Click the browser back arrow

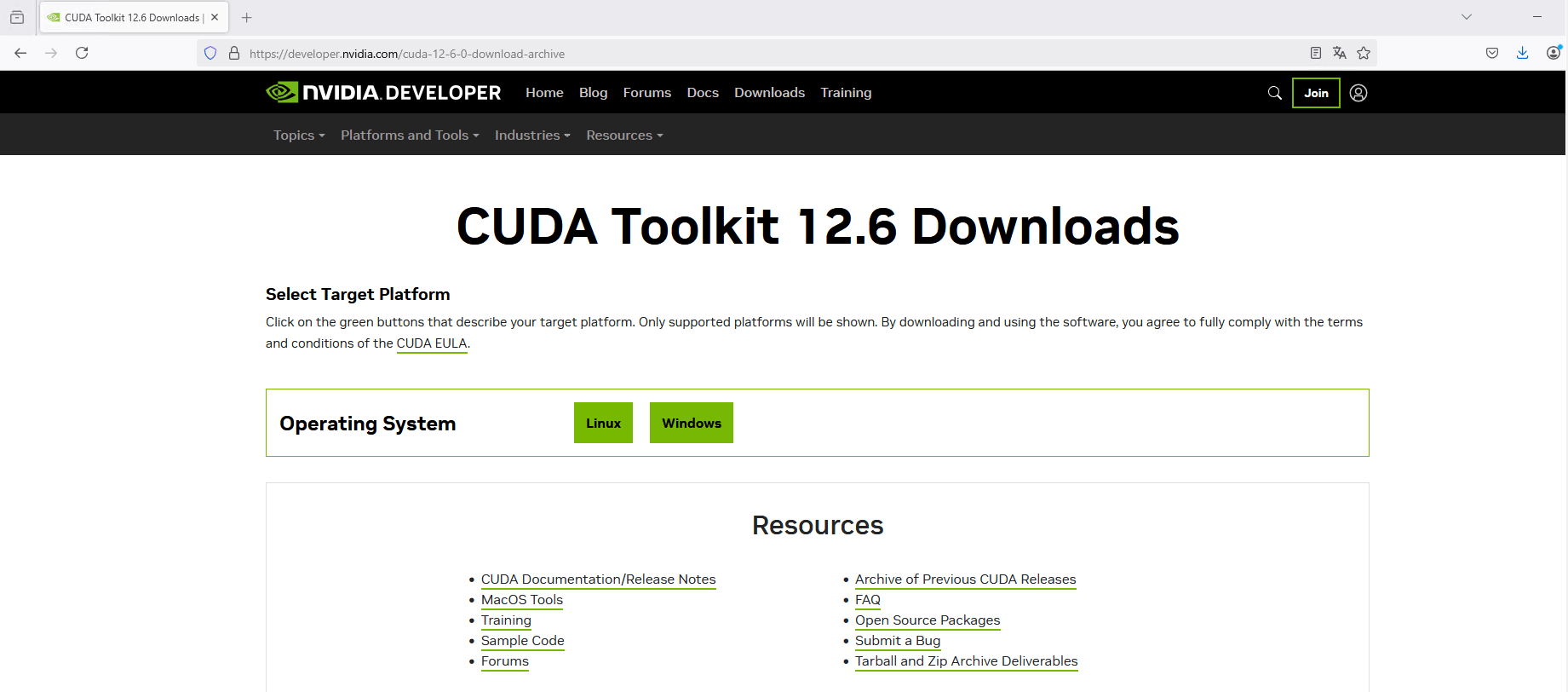[20, 53]
